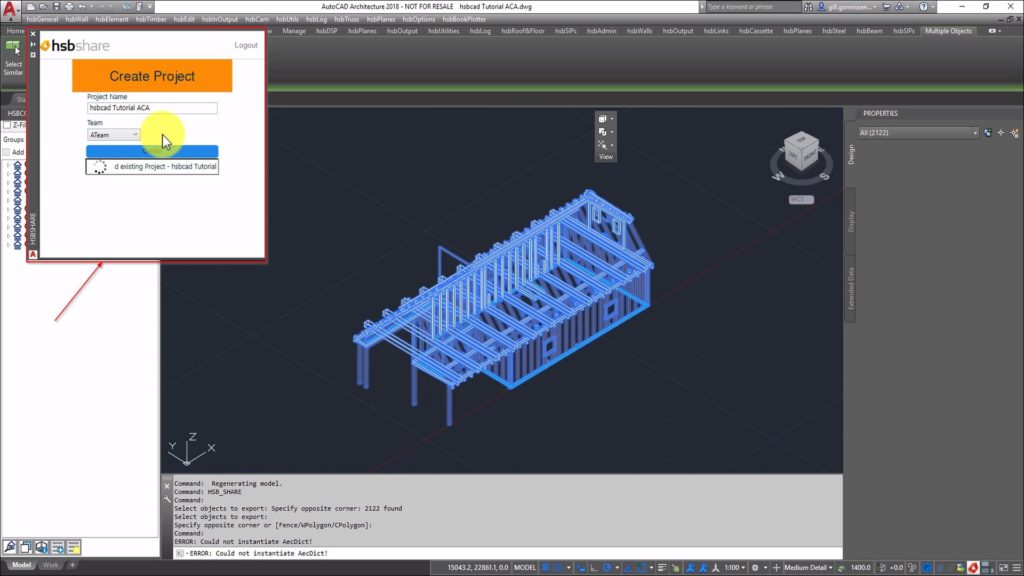Click the workspace switching gear in status bar

[755, 568]
